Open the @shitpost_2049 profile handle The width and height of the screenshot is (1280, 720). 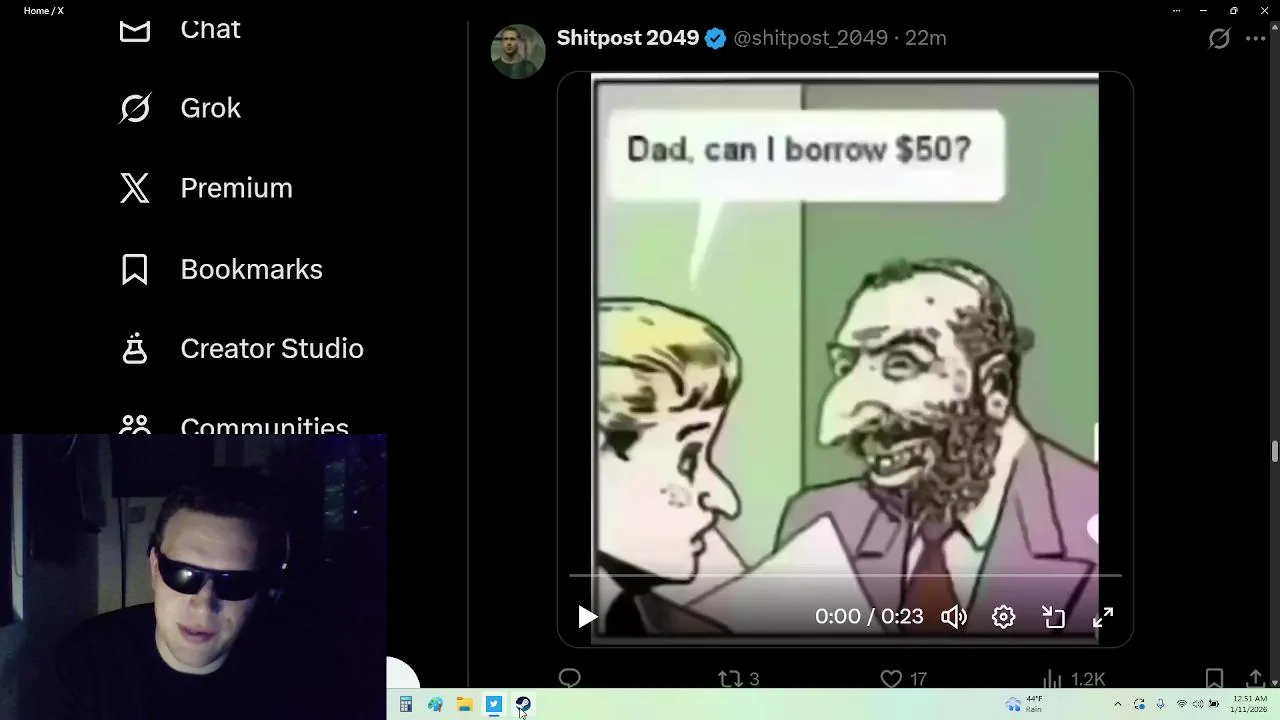click(810, 38)
